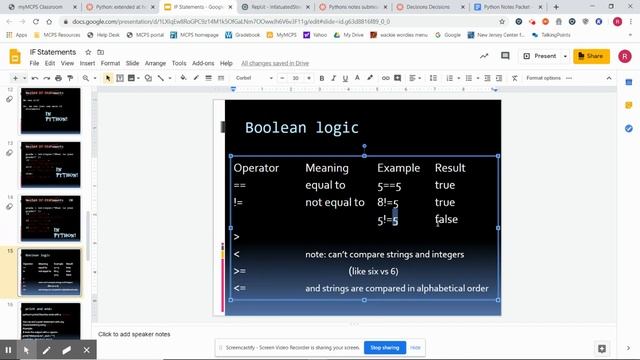Toggle italic formatting
The width and height of the screenshot is (640, 360).
(333, 78)
